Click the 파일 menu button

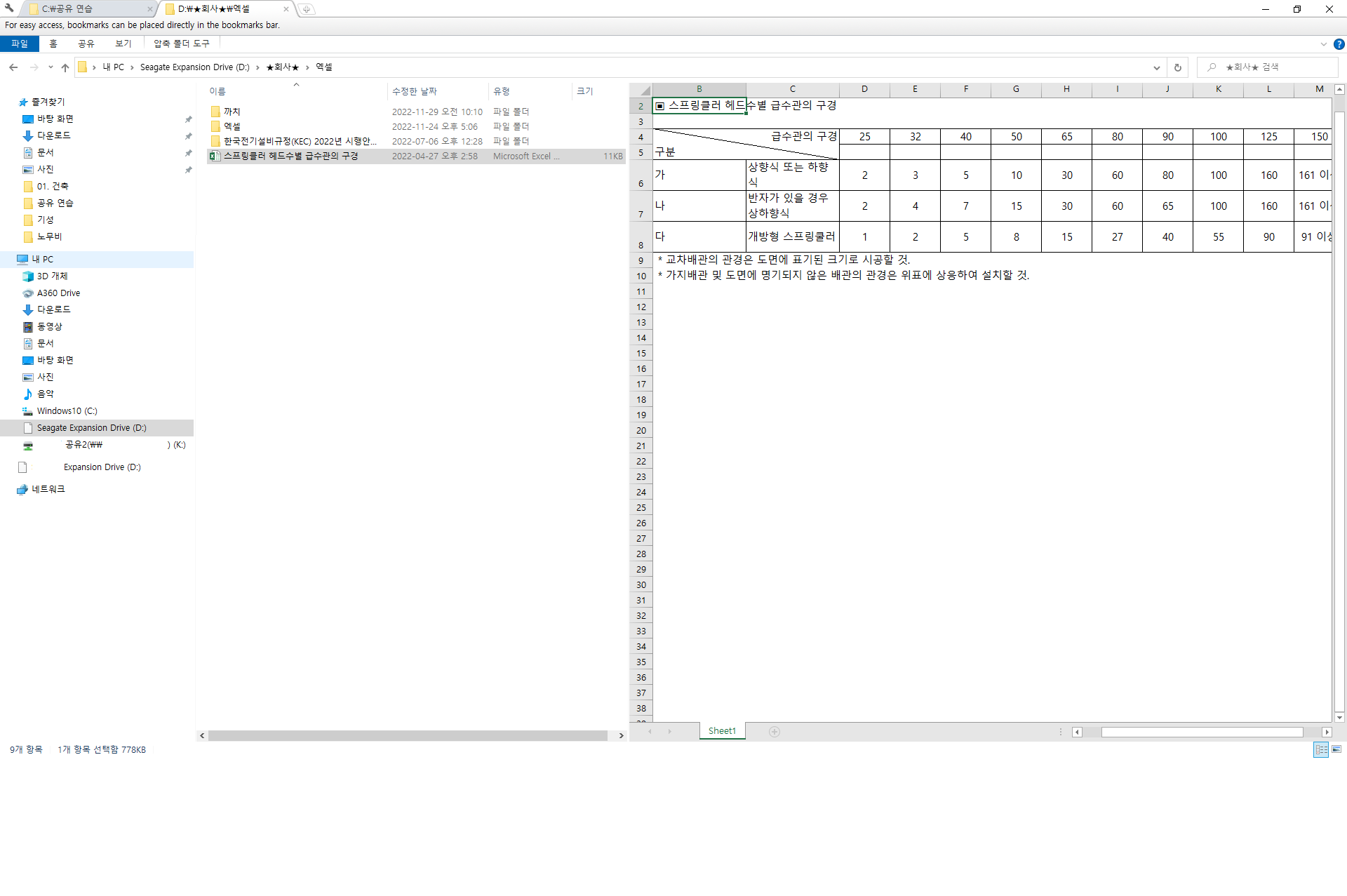pos(20,44)
